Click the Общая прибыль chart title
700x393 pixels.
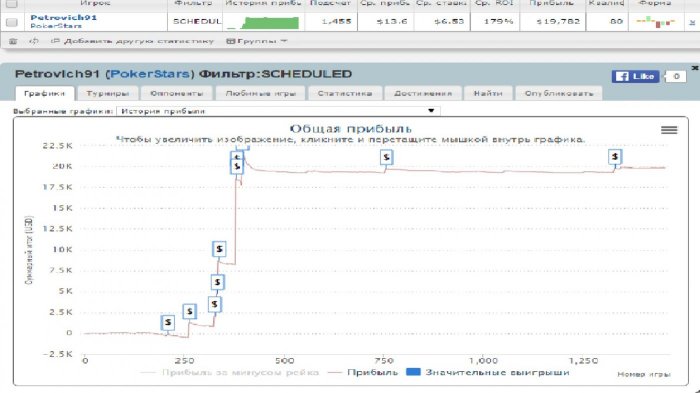[350, 129]
